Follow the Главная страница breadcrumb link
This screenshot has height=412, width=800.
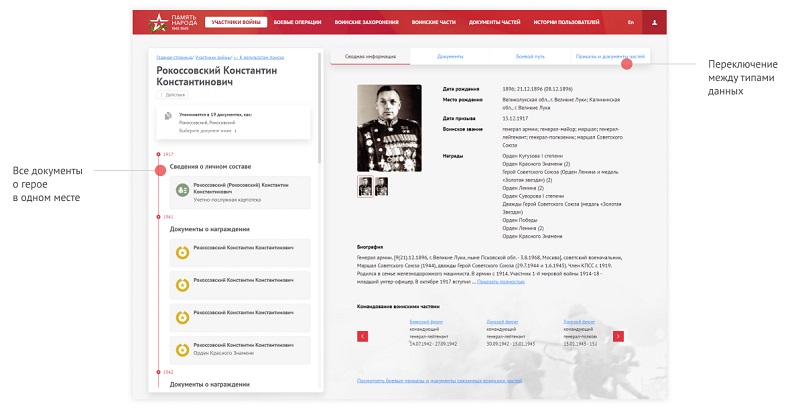coord(174,58)
